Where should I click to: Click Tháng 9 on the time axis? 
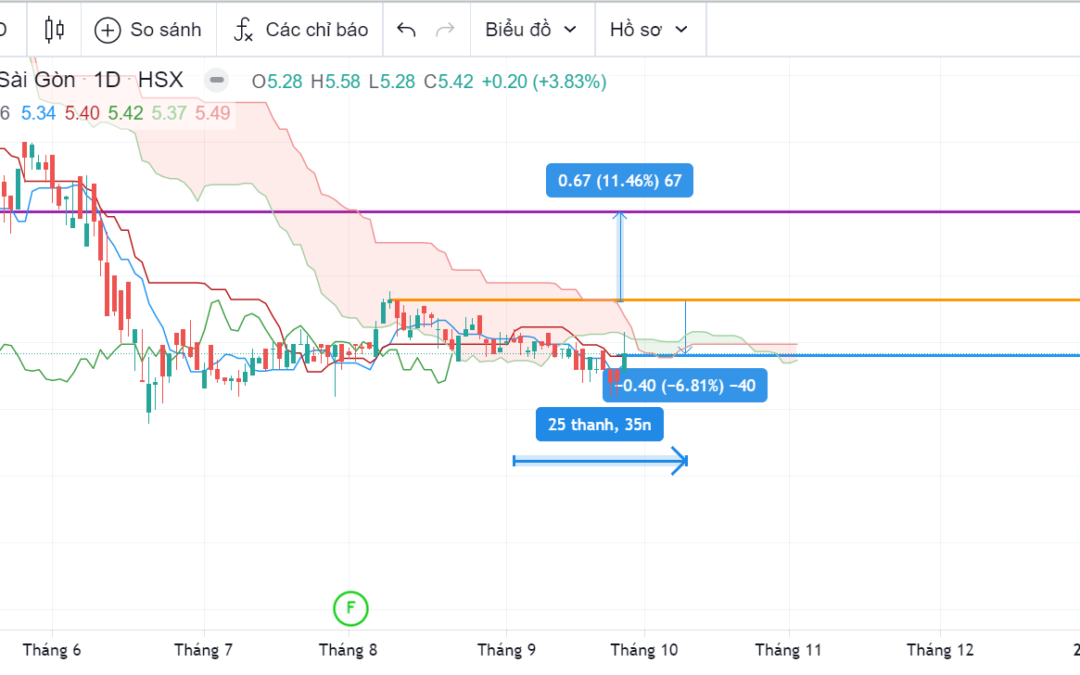(x=506, y=650)
